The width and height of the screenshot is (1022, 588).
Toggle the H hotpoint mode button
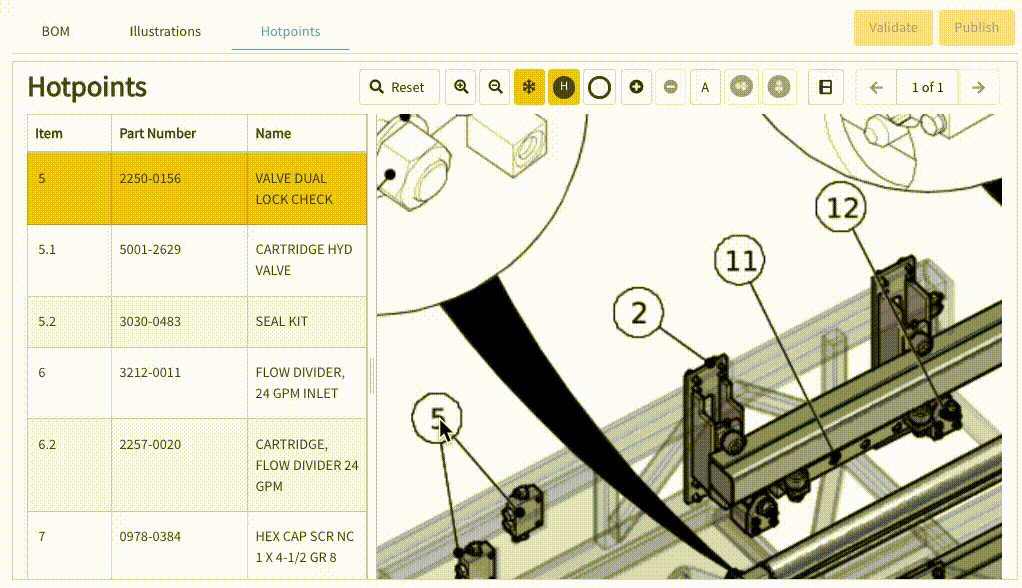[x=564, y=87]
